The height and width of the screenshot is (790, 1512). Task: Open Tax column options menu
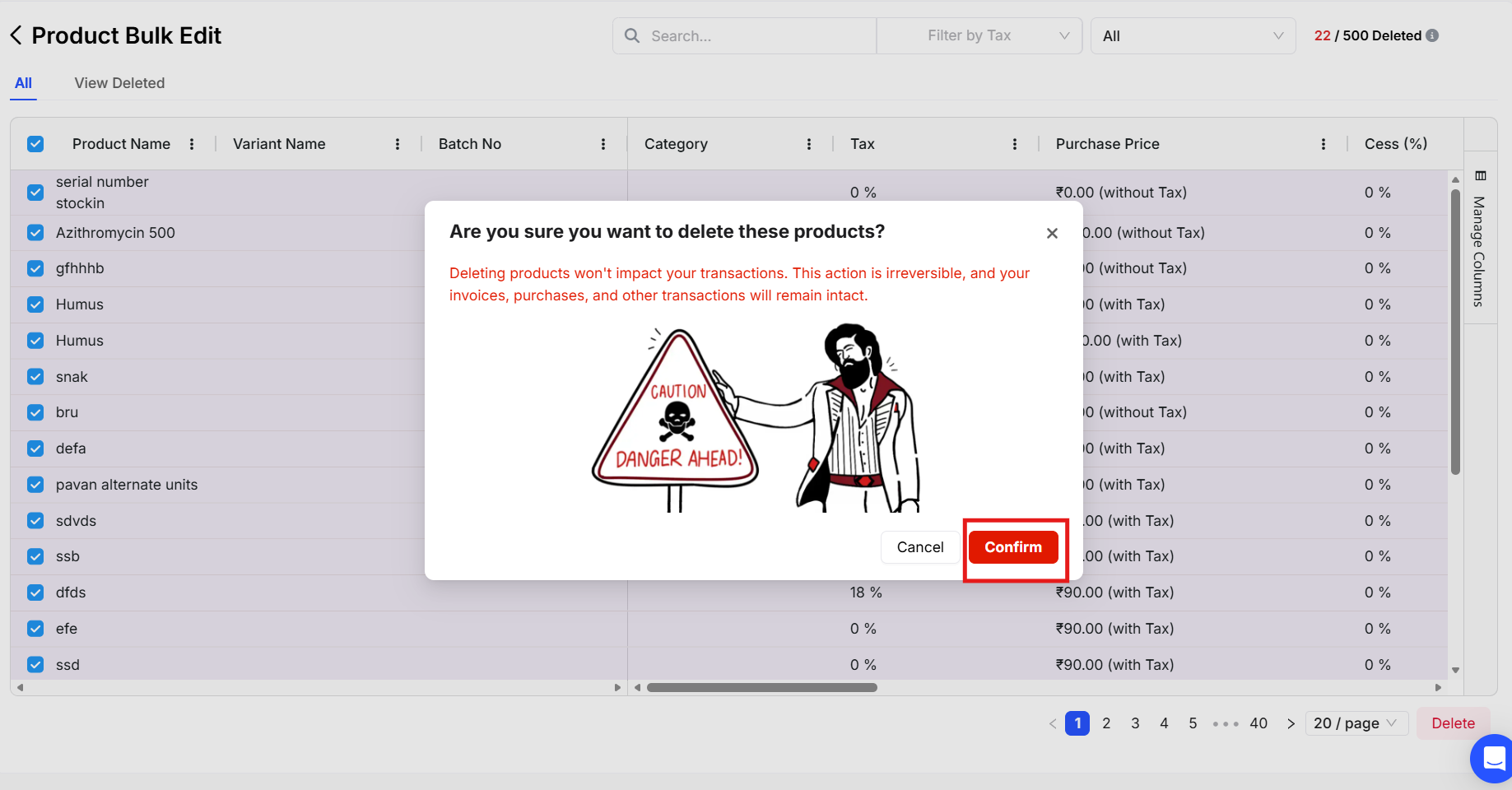point(1015,144)
